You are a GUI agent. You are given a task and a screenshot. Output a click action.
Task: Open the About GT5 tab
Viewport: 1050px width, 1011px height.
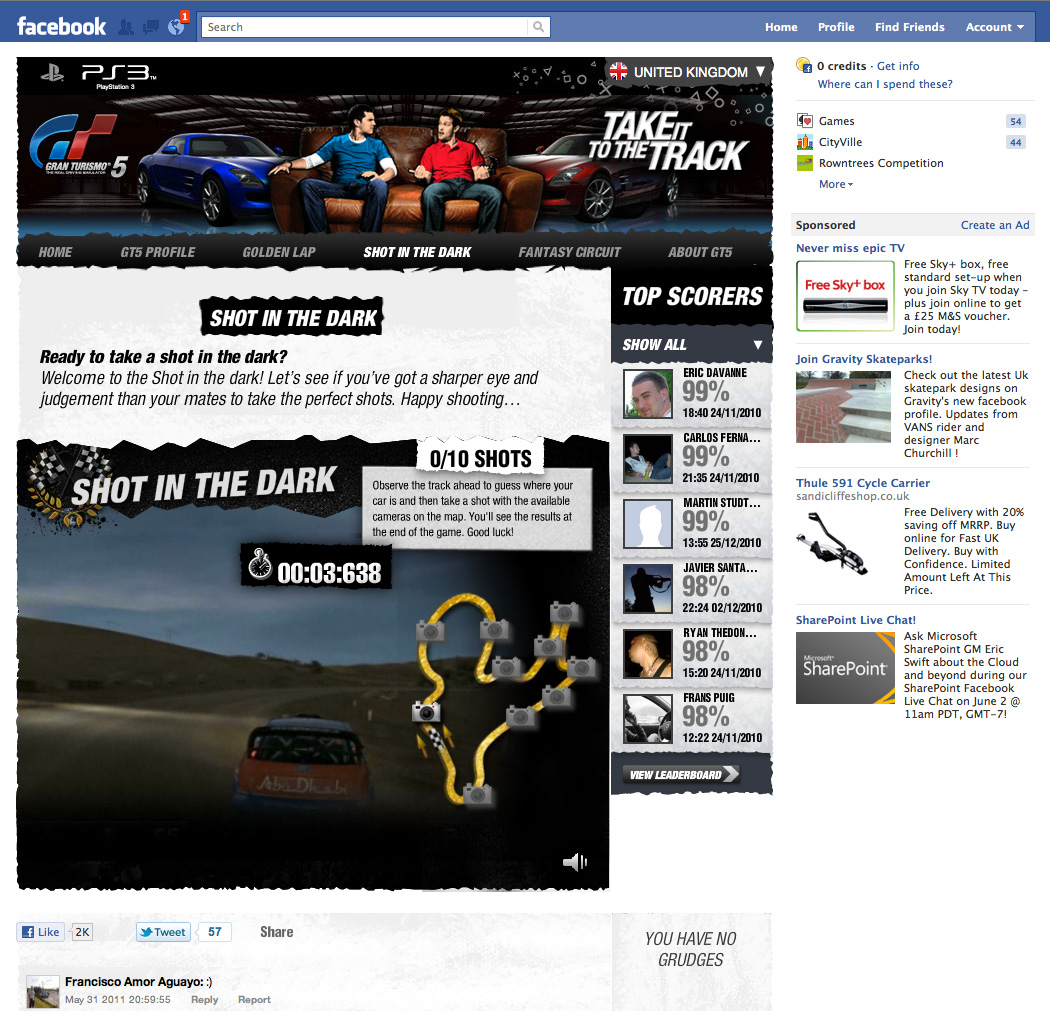(x=700, y=252)
